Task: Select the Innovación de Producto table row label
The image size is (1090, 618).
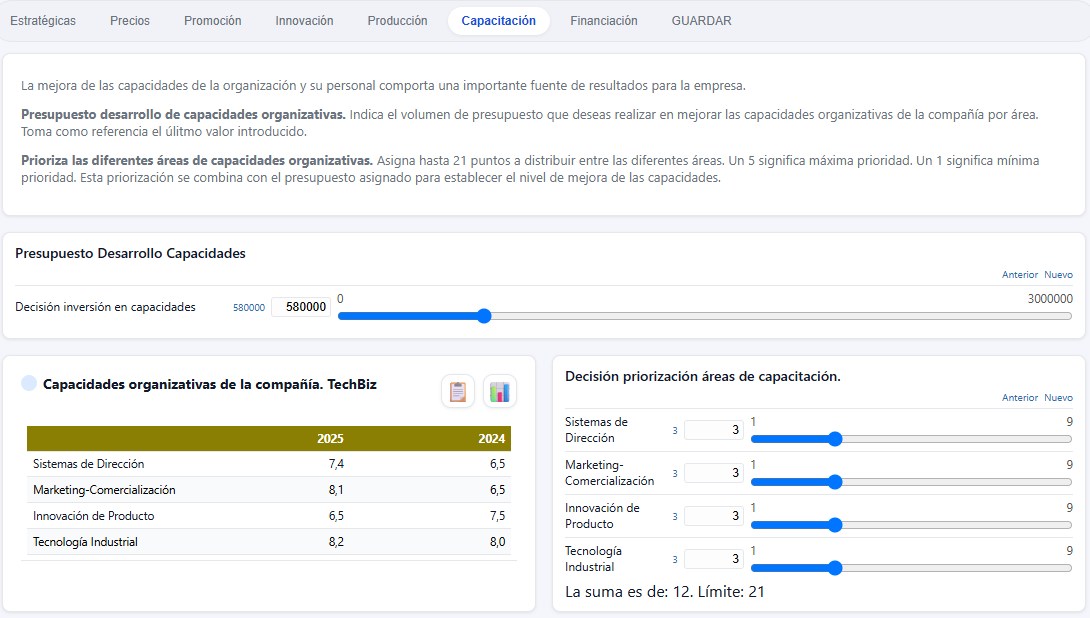Action: [x=93, y=516]
